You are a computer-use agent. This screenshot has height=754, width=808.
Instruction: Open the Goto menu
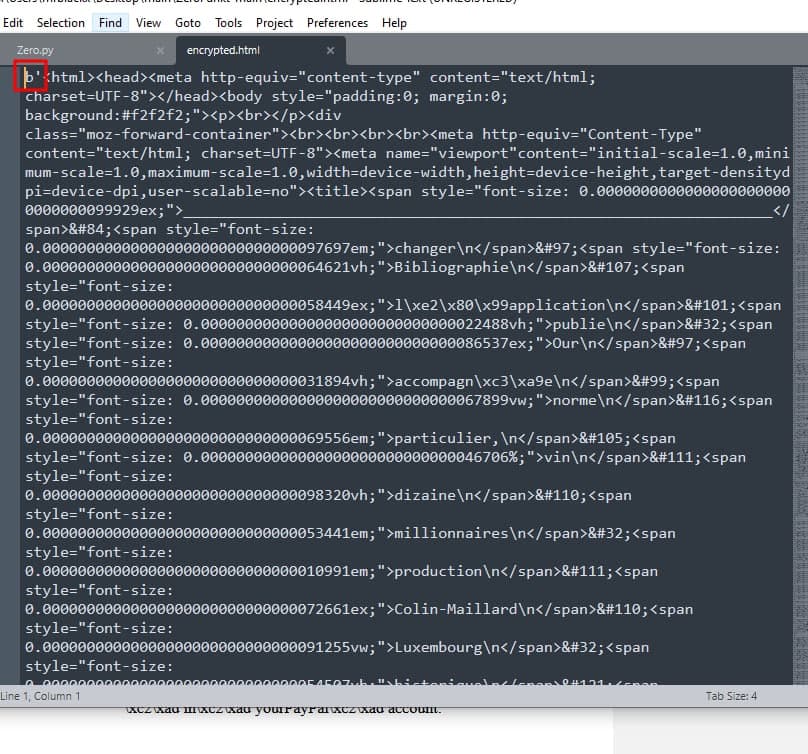tap(188, 22)
